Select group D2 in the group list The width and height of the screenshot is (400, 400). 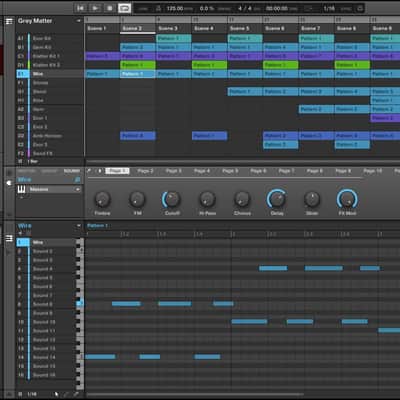49,136
